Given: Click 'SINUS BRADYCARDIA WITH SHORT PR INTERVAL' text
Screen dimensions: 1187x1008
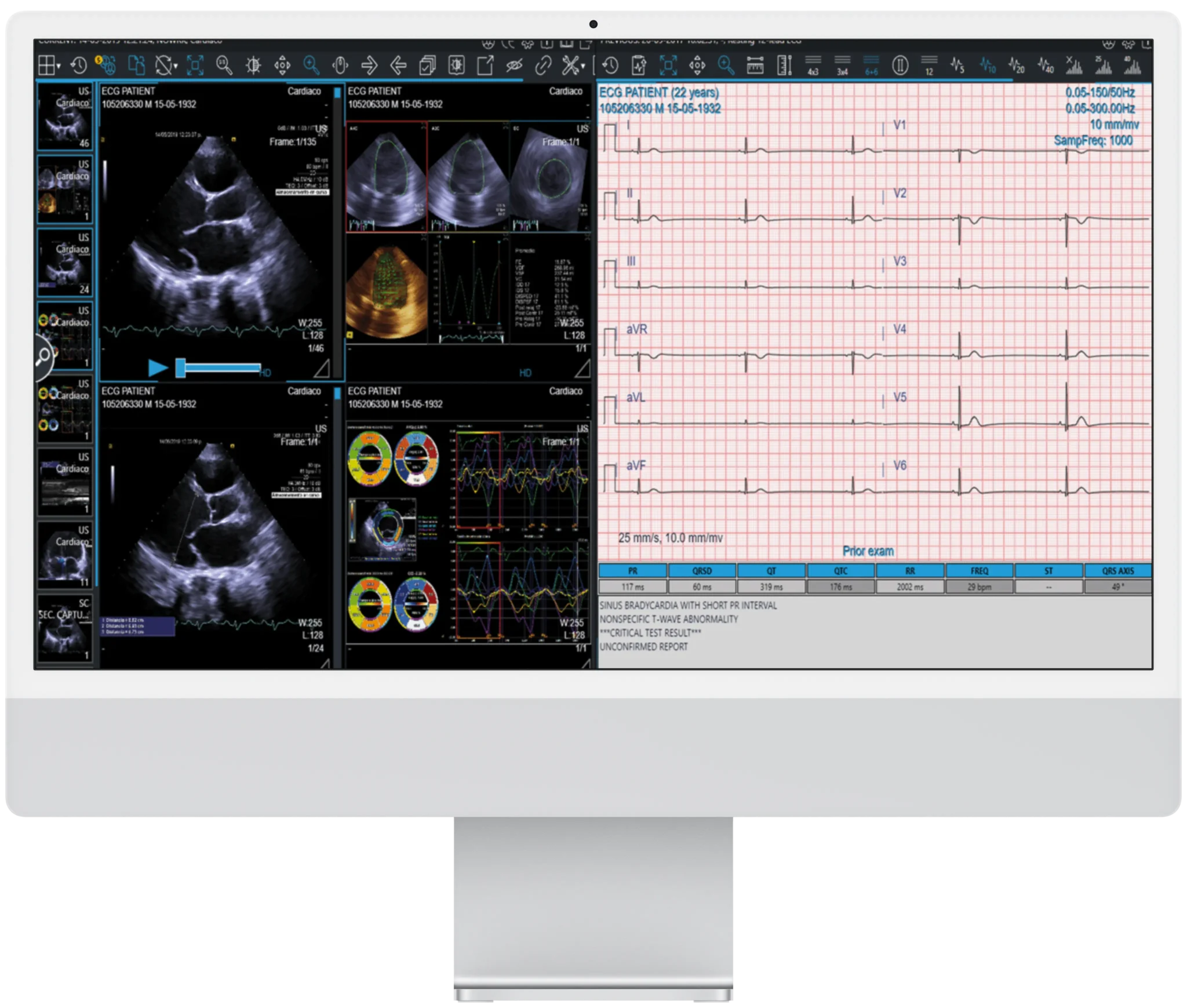Looking at the screenshot, I should 688,605.
